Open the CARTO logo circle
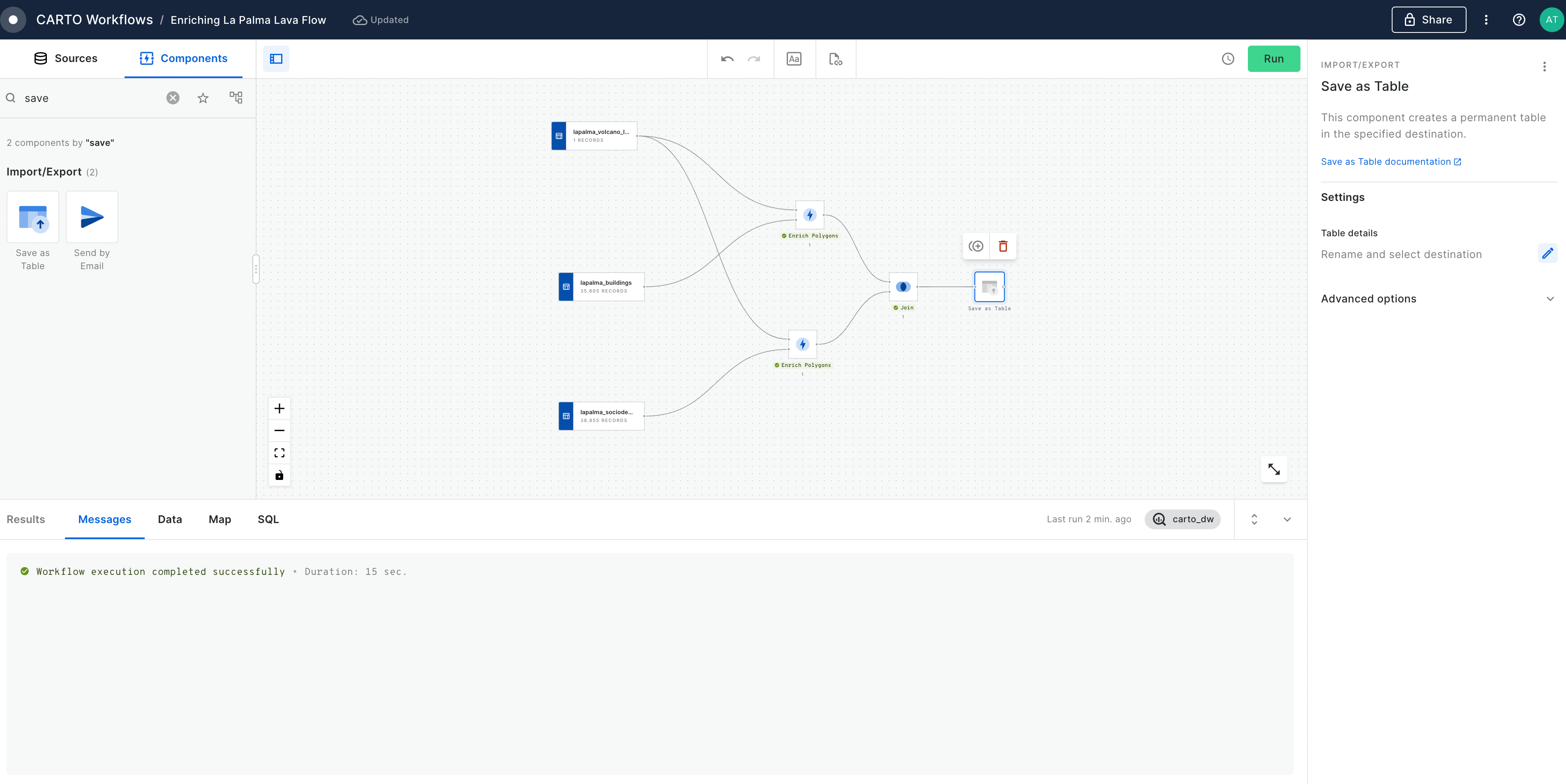Image resolution: width=1566 pixels, height=784 pixels. tap(13, 19)
